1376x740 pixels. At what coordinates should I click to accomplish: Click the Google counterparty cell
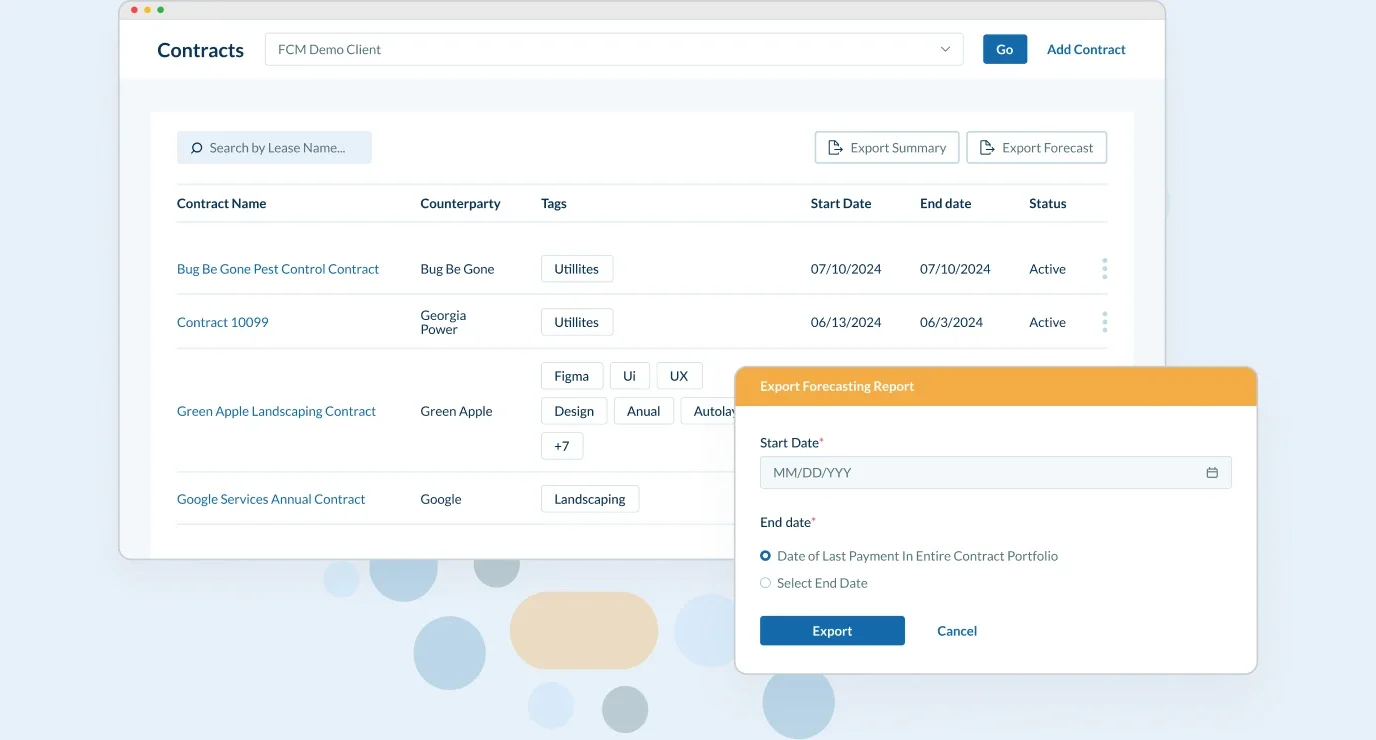tap(441, 499)
